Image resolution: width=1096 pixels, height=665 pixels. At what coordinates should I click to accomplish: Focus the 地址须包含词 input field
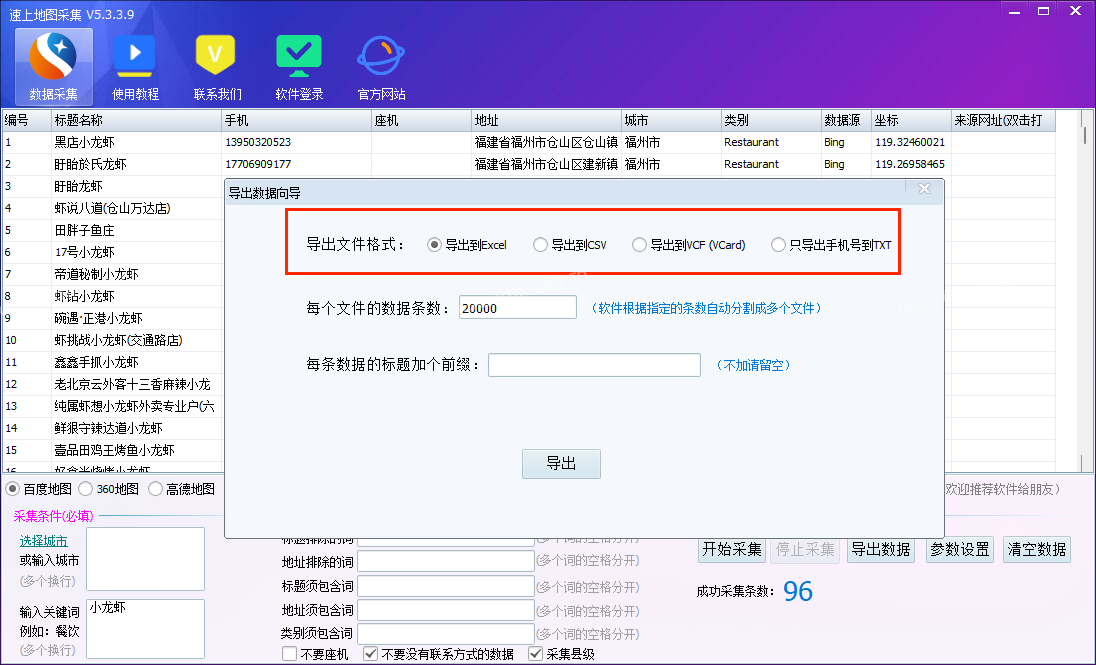[x=446, y=610]
